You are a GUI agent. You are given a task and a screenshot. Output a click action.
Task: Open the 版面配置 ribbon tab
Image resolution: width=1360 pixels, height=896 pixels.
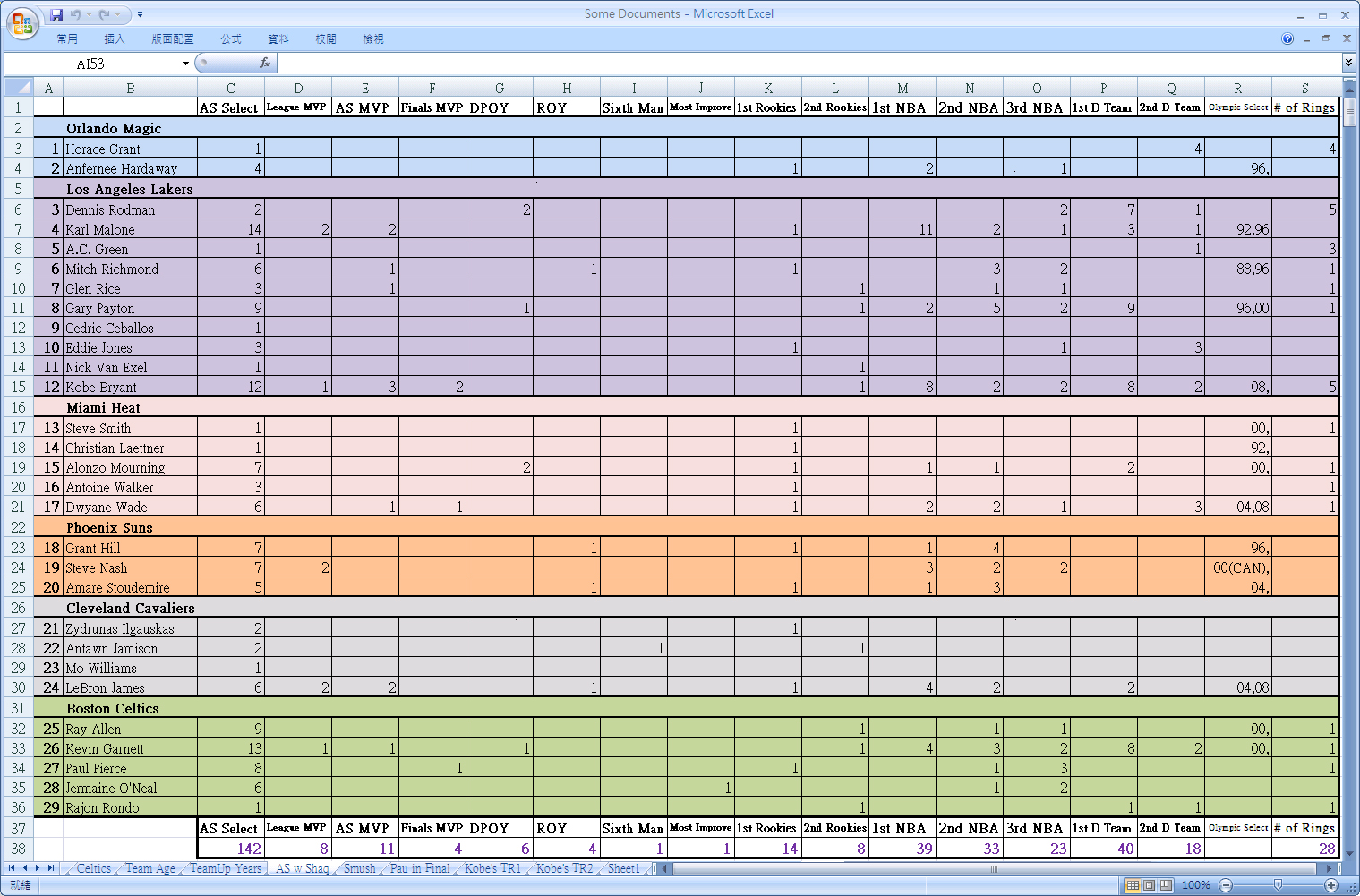[173, 39]
